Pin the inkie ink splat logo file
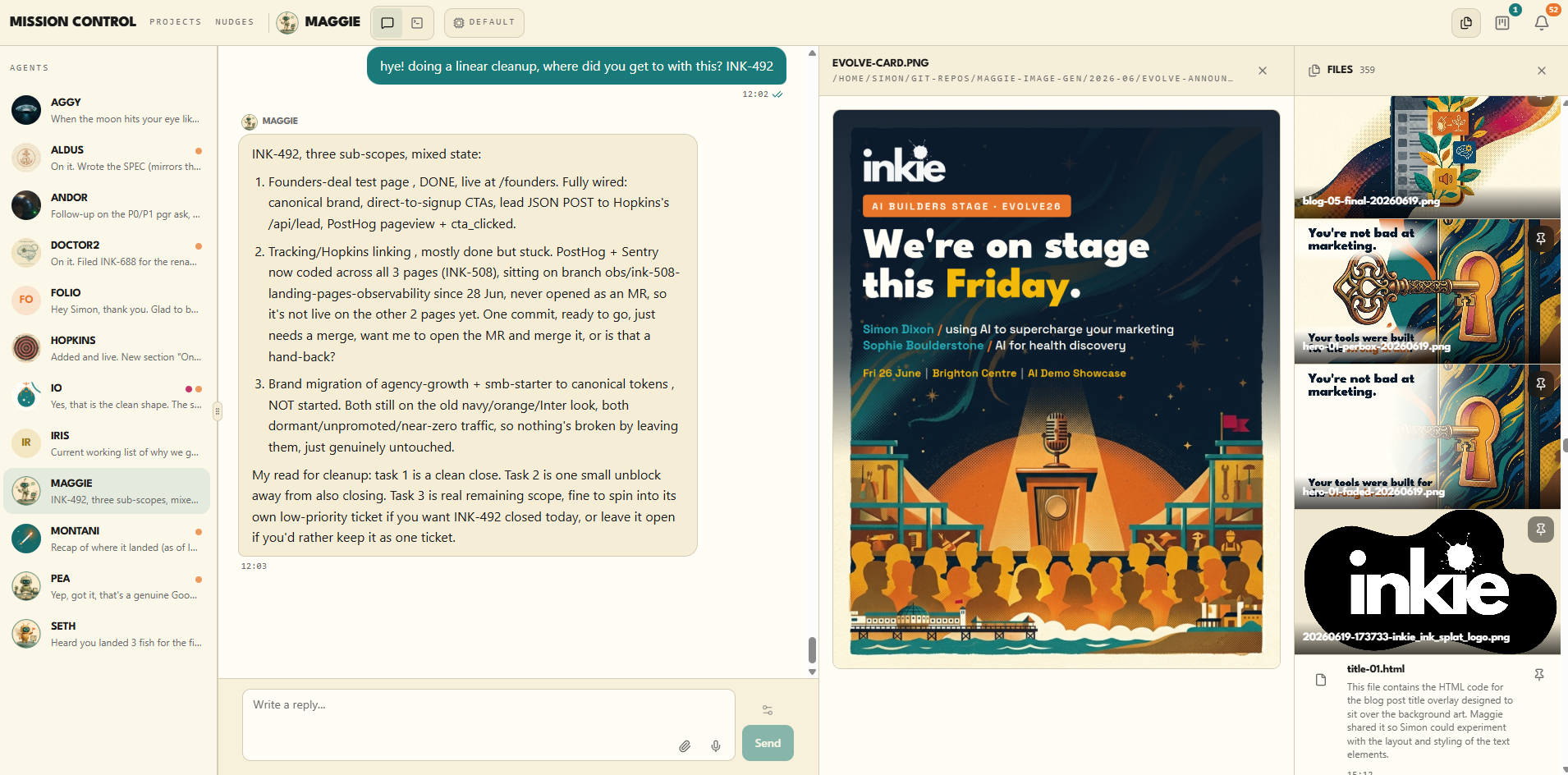 click(1541, 530)
